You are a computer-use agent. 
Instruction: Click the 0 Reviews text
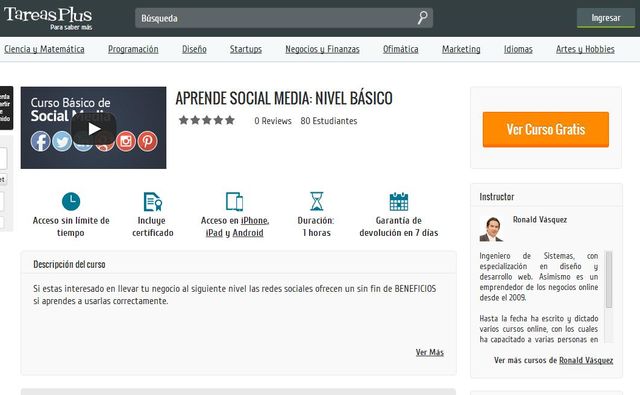[273, 121]
